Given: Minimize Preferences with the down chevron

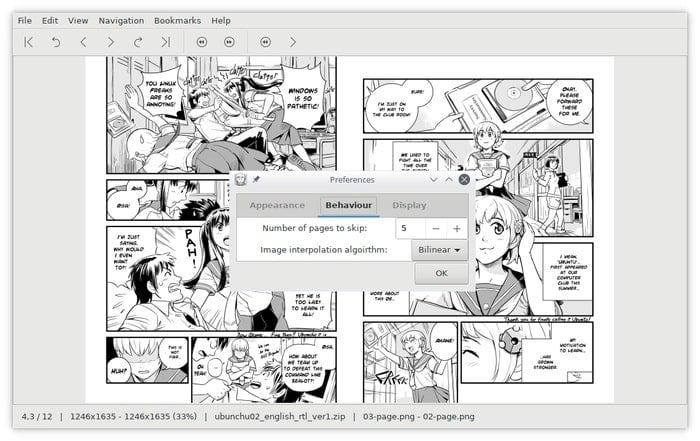Looking at the screenshot, I should click(x=433, y=179).
